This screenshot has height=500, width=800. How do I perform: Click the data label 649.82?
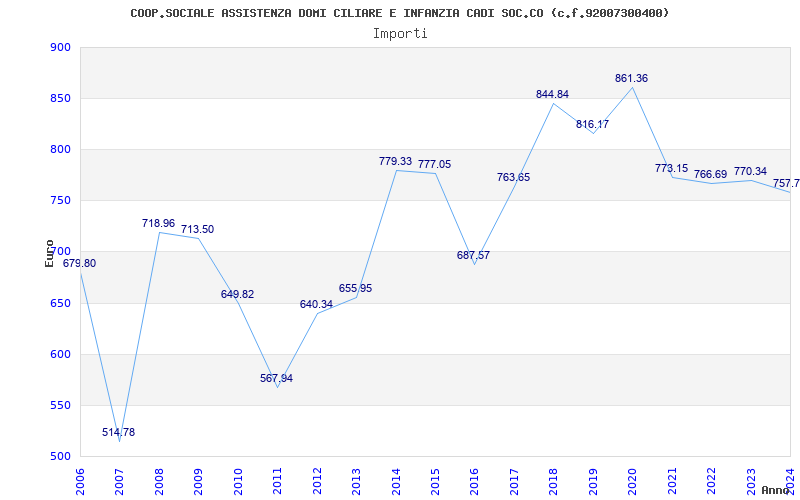[x=237, y=294]
